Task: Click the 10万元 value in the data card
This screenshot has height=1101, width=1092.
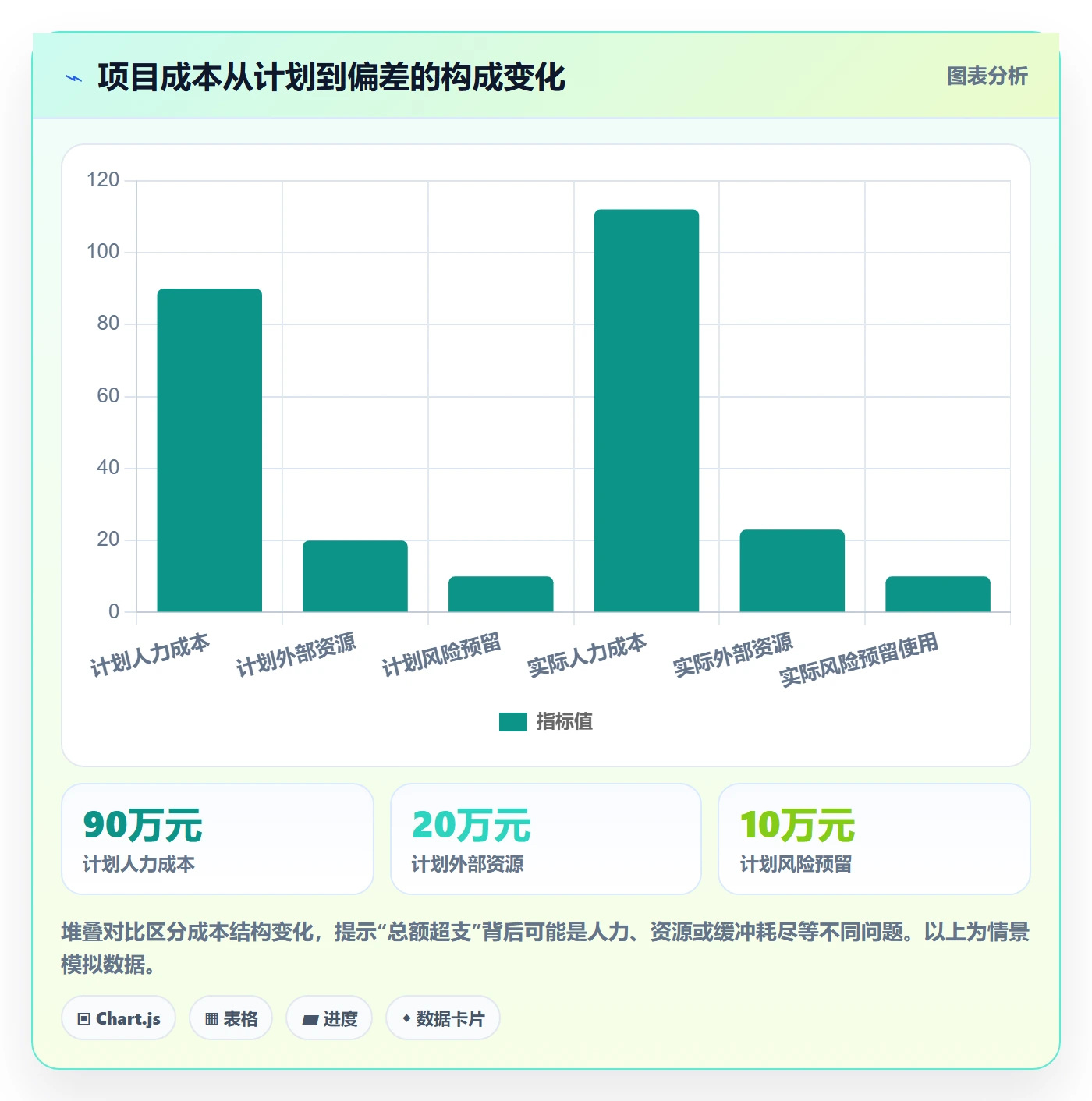Action: pyautogui.click(x=797, y=826)
